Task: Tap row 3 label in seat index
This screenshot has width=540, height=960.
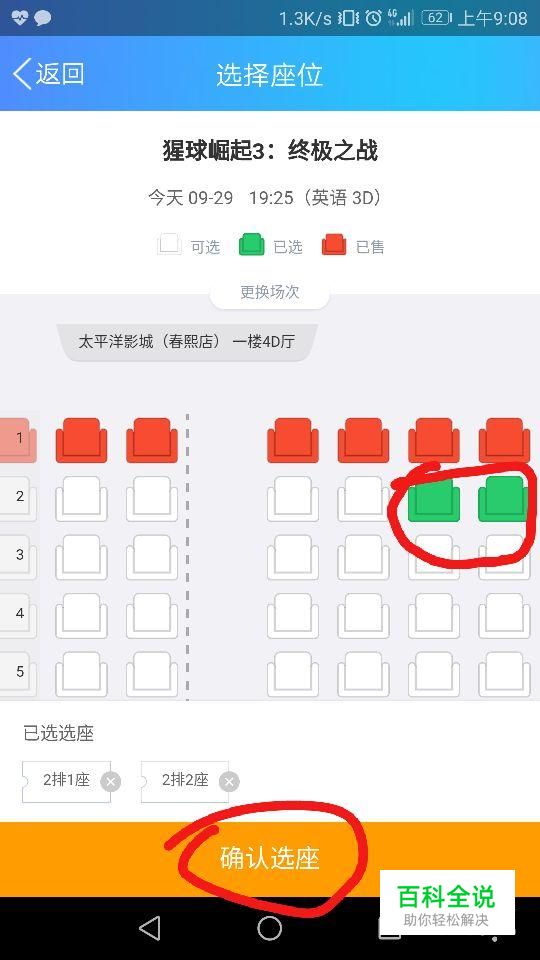Action: (19, 555)
